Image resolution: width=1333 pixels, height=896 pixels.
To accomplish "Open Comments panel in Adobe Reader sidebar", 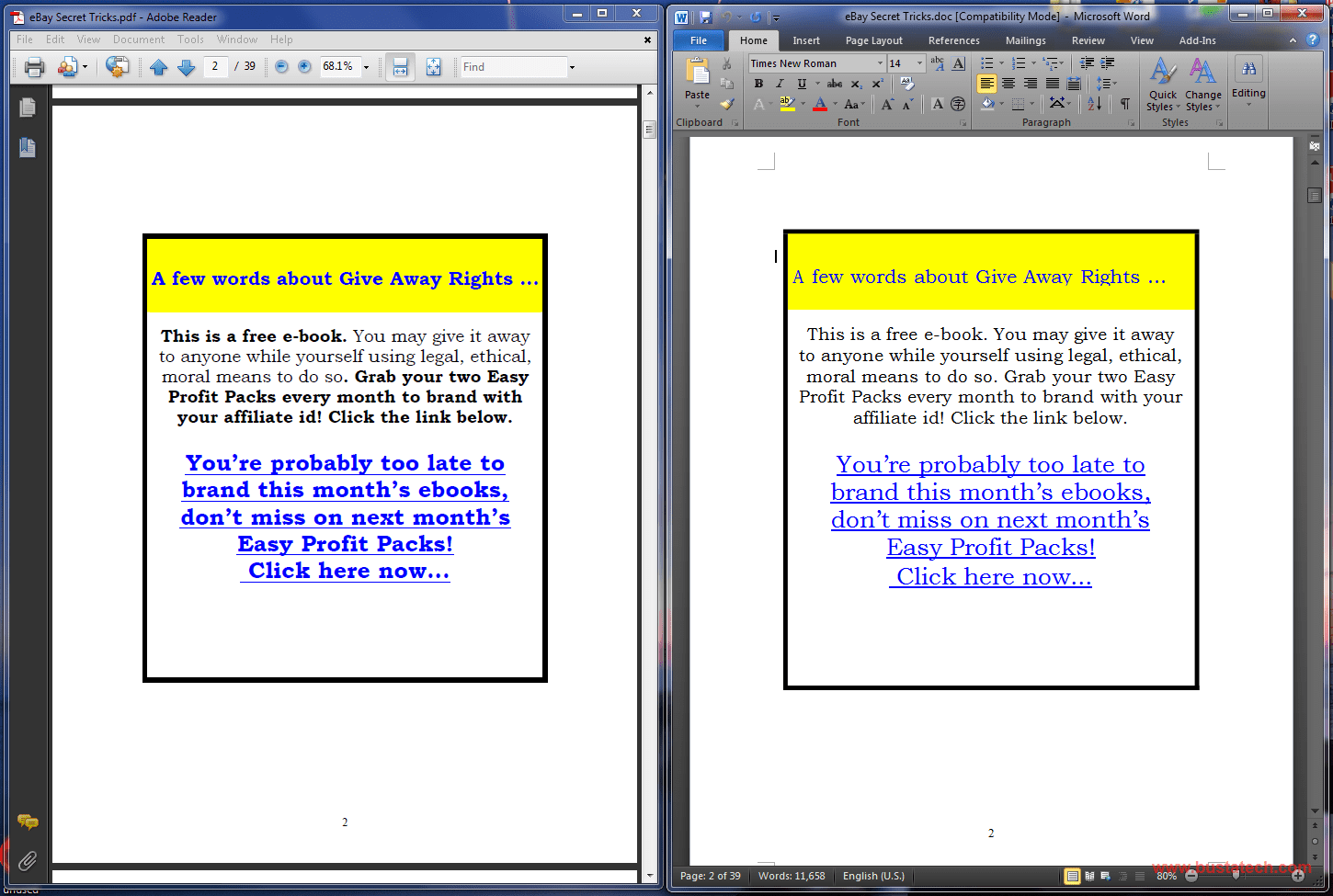I will coord(28,822).
